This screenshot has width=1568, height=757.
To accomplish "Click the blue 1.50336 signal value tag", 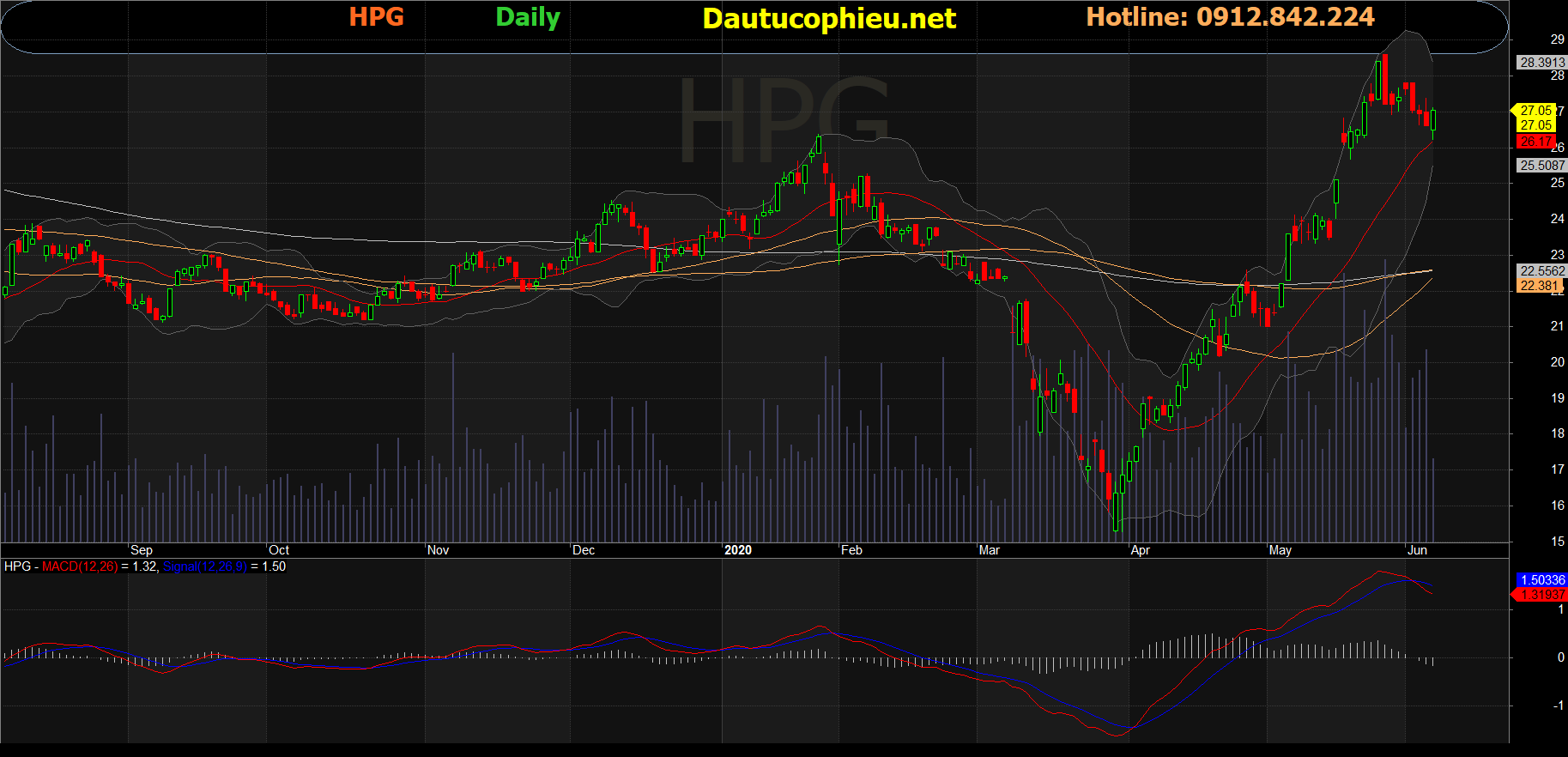I will [x=1541, y=580].
